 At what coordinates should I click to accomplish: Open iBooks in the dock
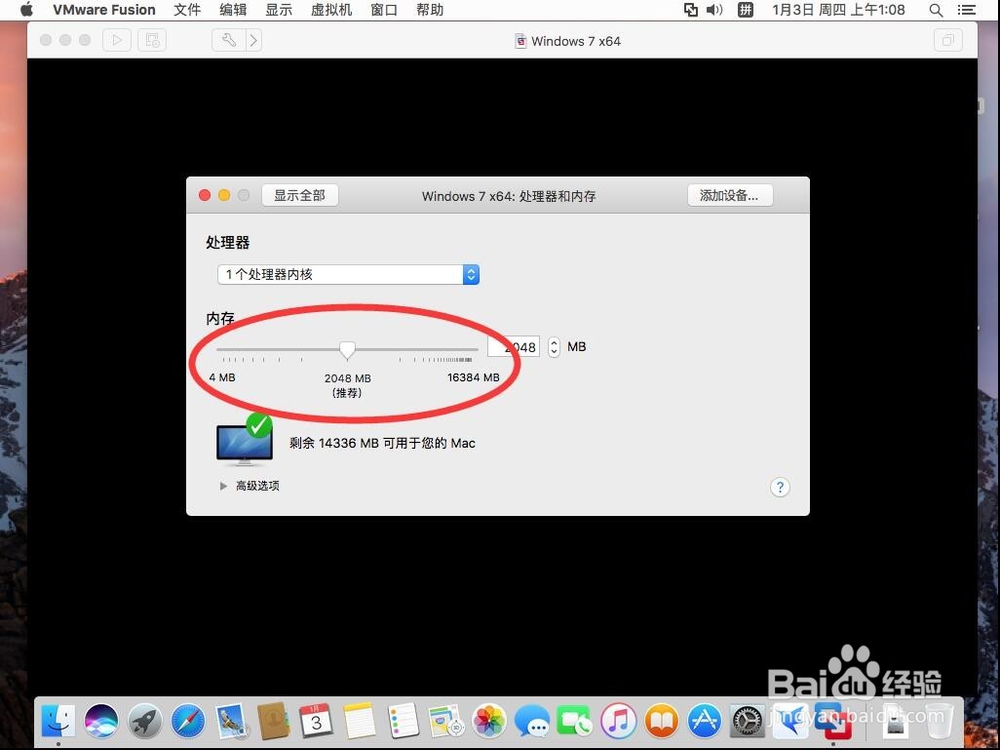[x=661, y=721]
